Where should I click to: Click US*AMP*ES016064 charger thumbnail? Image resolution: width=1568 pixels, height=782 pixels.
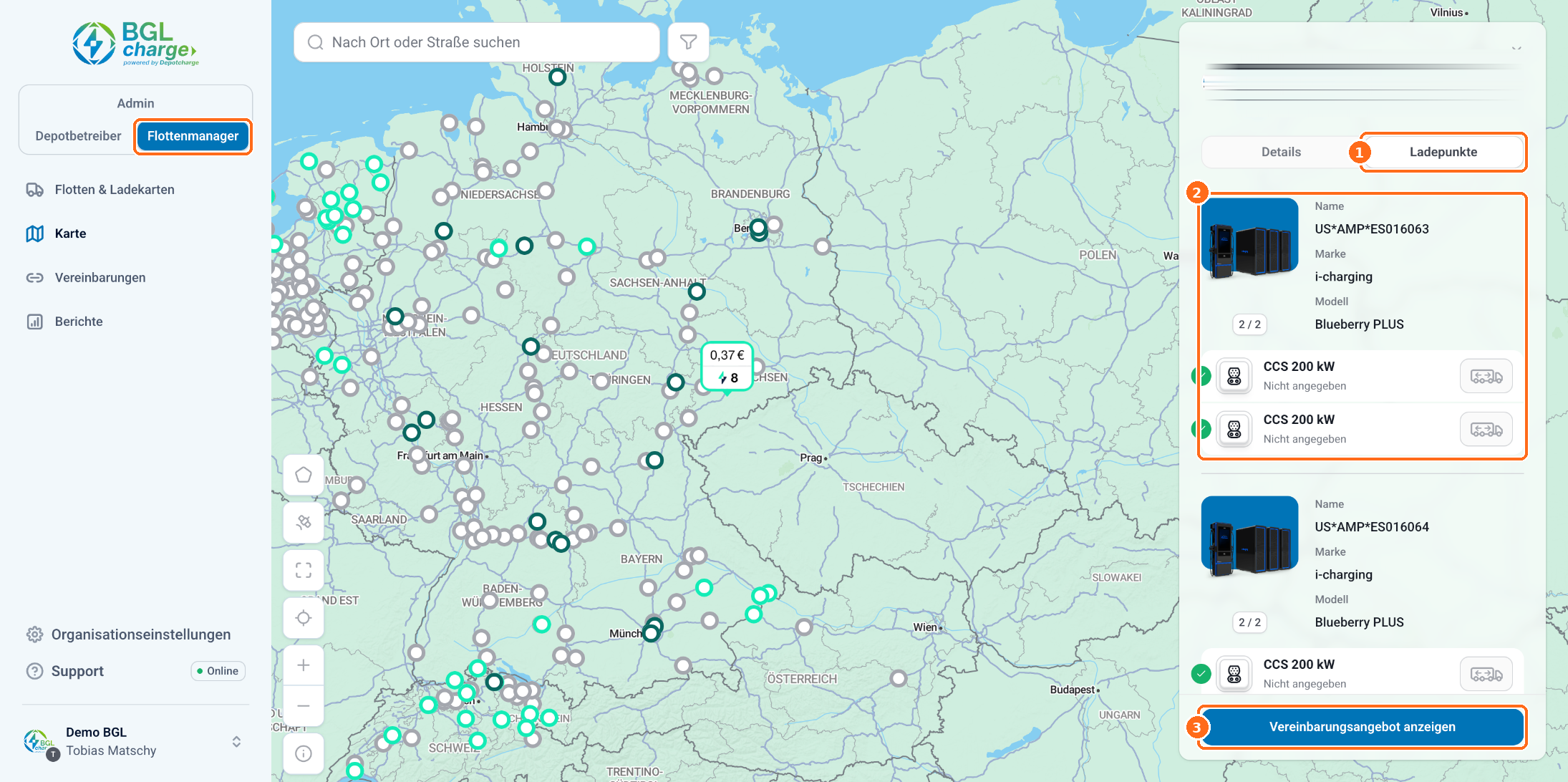tap(1249, 536)
